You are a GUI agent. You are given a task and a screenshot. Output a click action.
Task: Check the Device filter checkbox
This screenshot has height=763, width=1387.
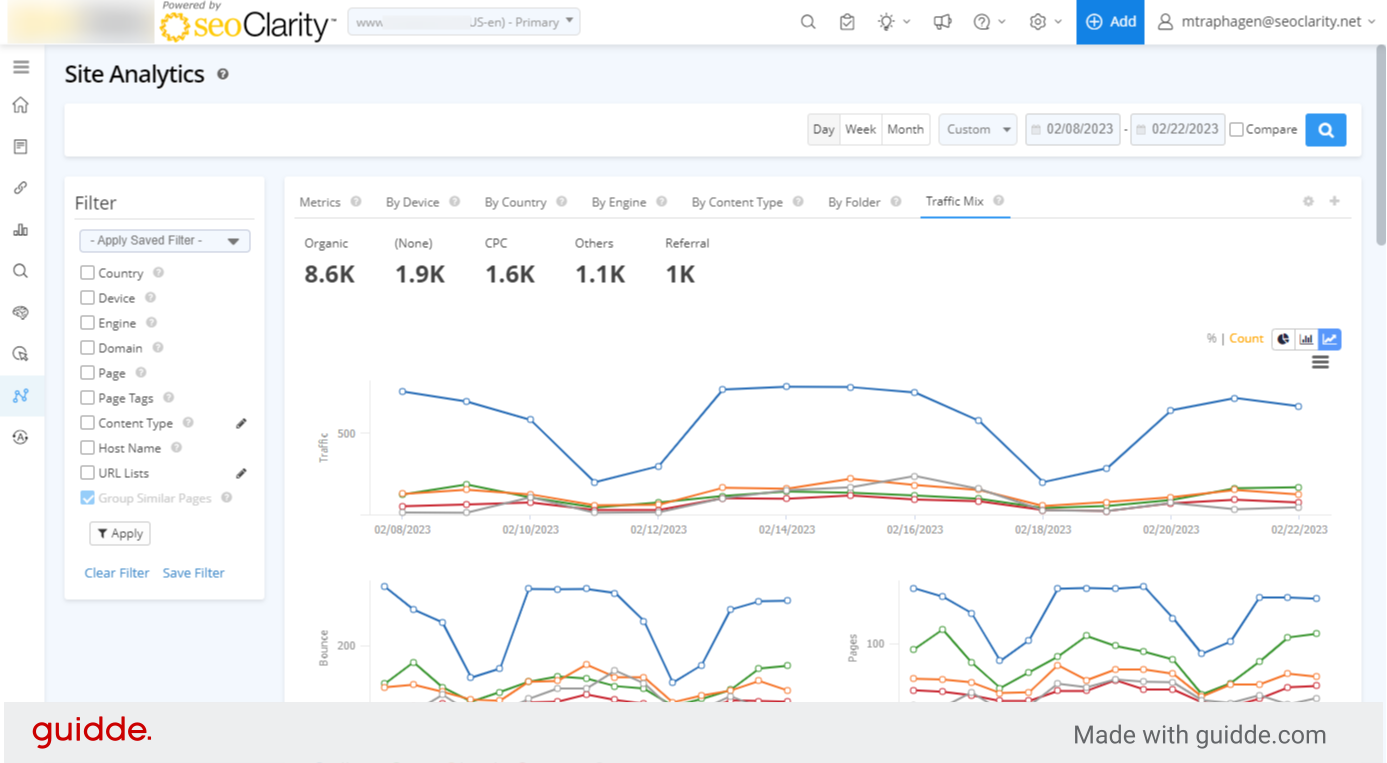coord(88,298)
